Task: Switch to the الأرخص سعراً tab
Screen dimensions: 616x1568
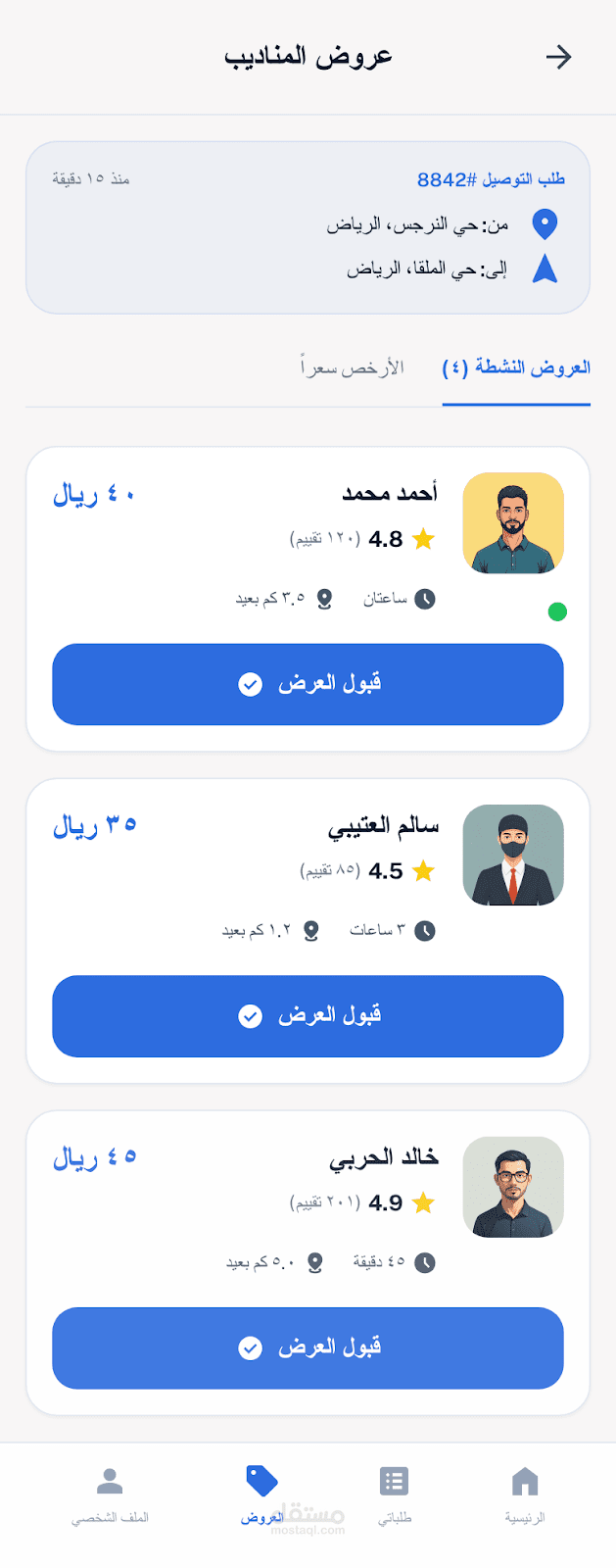Action: tap(352, 368)
